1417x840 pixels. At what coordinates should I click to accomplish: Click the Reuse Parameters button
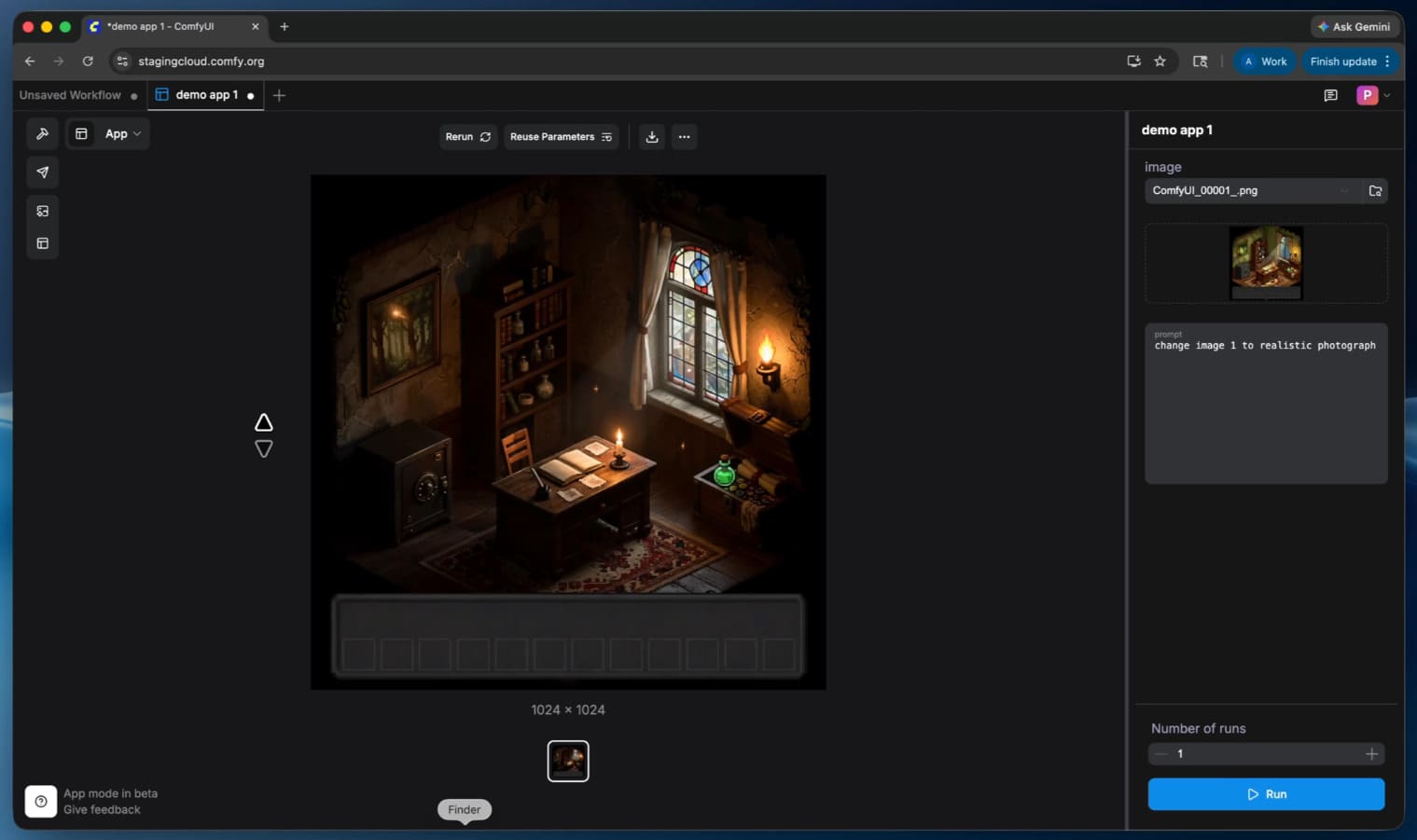click(x=561, y=137)
